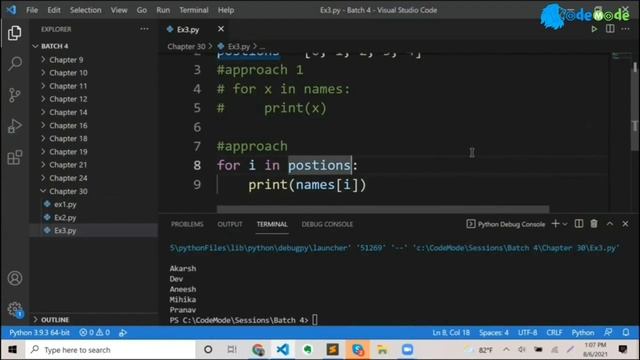The image size is (640, 360).
Task: Open Explorer Views and More Actions ellipsis
Action: pos(144,29)
